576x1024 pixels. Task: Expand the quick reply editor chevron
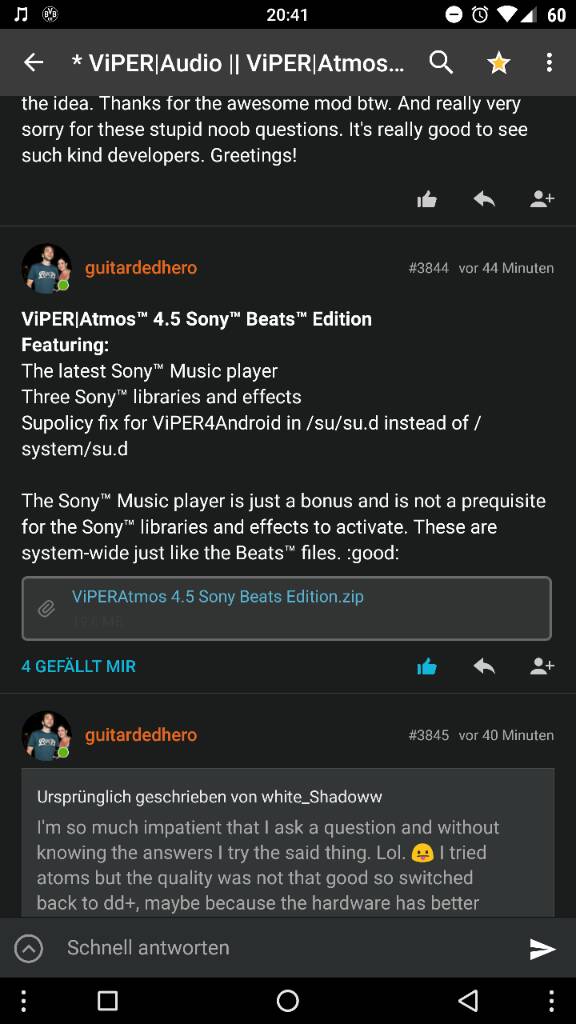29,948
